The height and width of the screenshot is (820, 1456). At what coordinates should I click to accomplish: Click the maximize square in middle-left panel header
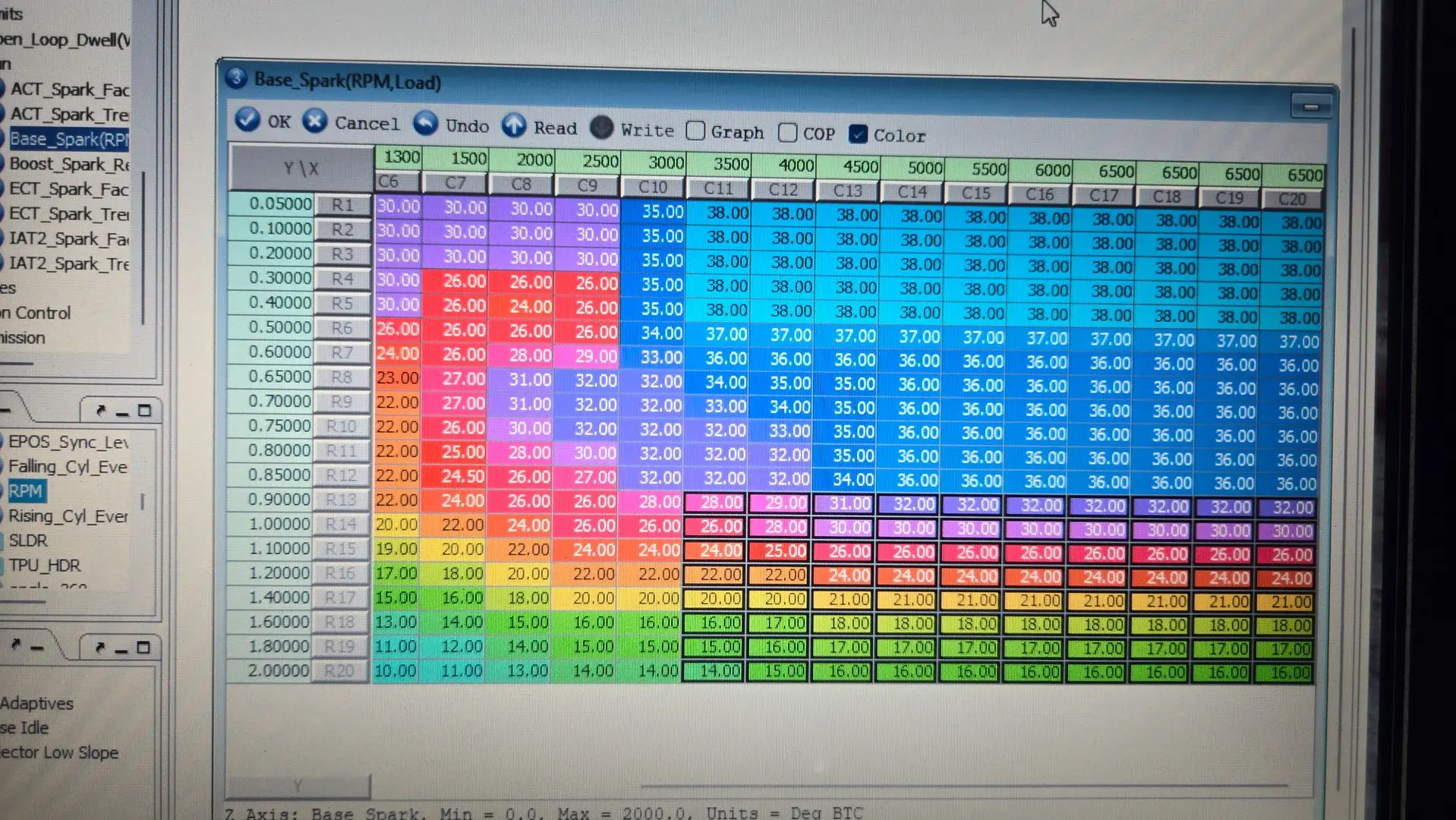point(144,411)
